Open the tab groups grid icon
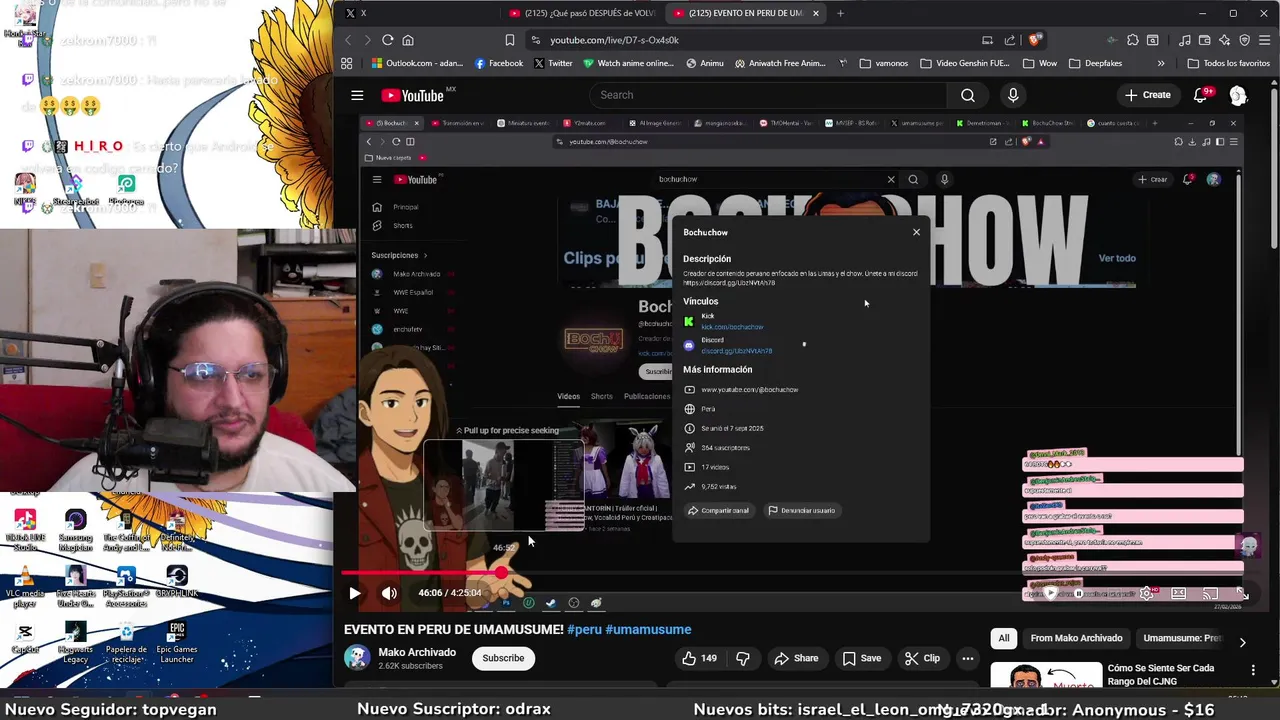Image resolution: width=1280 pixels, height=720 pixels. coord(347,63)
